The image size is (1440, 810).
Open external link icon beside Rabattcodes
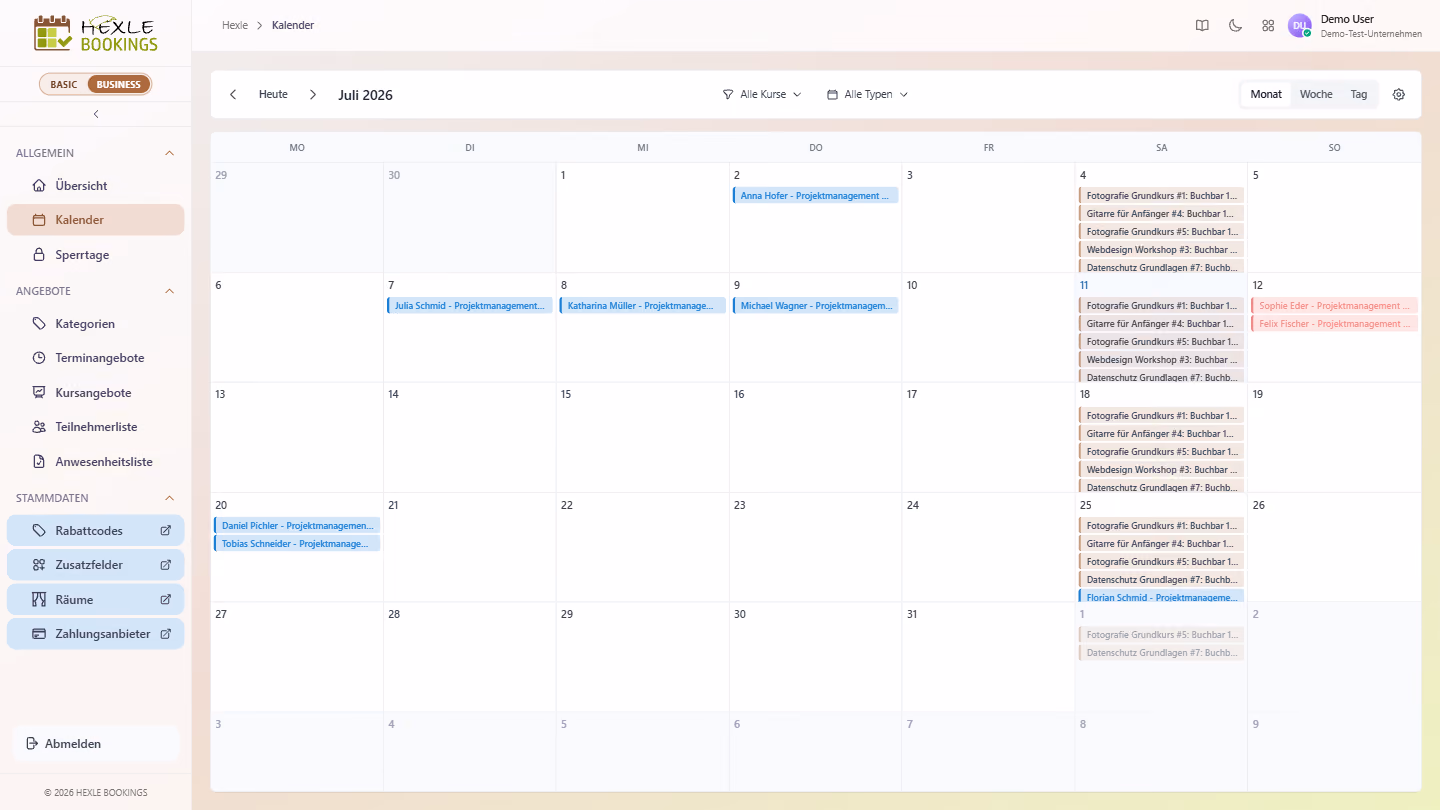(166, 530)
